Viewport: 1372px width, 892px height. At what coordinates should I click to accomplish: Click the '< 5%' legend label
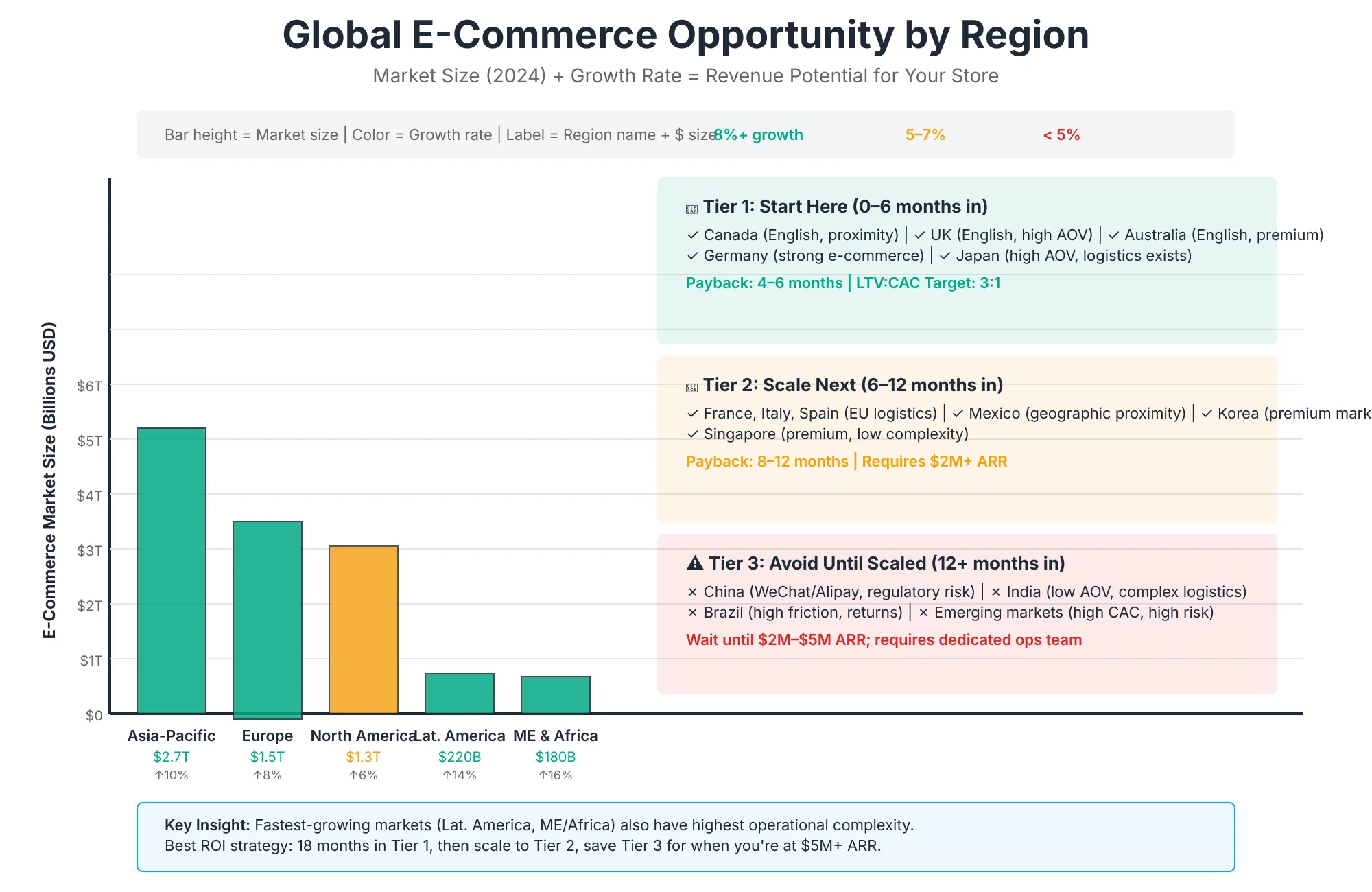click(x=1061, y=134)
